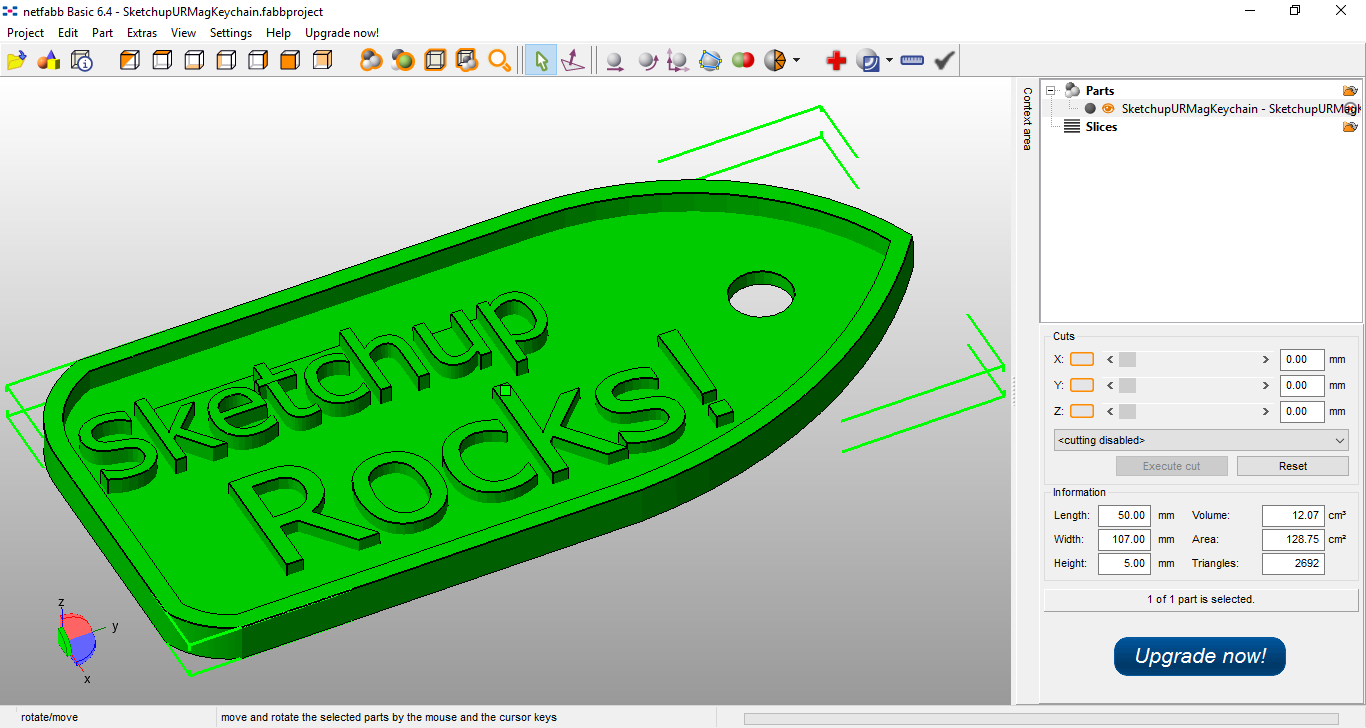Screen dimensions: 1366x728
Task: Switch to the third view cube with the orange bottom face
Action: tap(194, 61)
